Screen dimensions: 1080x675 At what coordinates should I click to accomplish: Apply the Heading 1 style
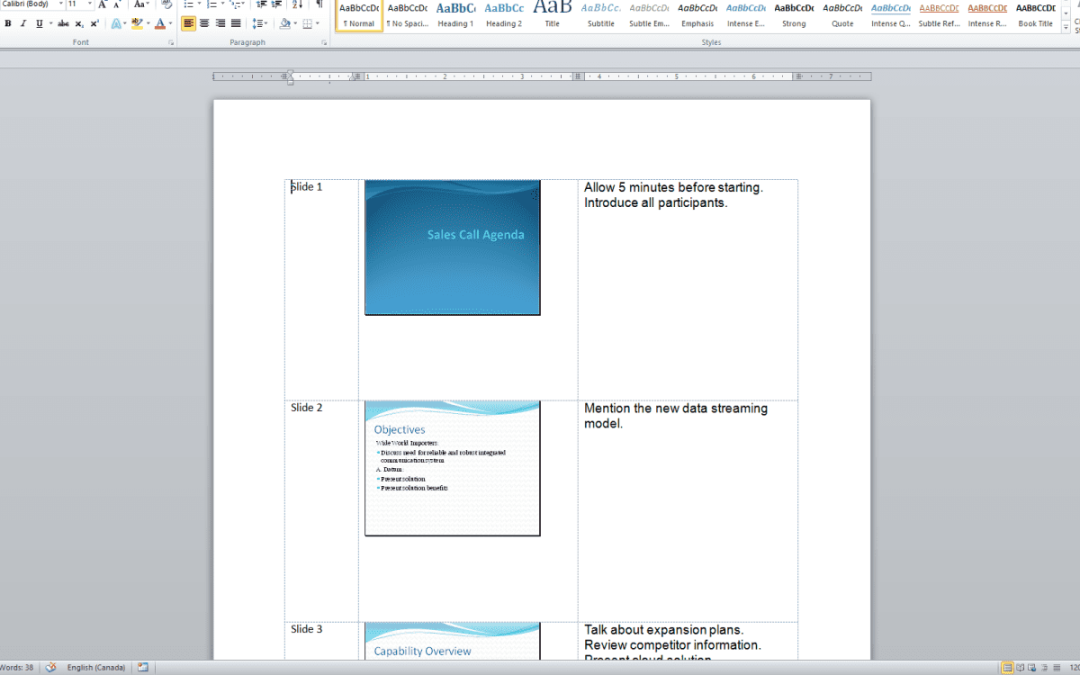point(455,14)
